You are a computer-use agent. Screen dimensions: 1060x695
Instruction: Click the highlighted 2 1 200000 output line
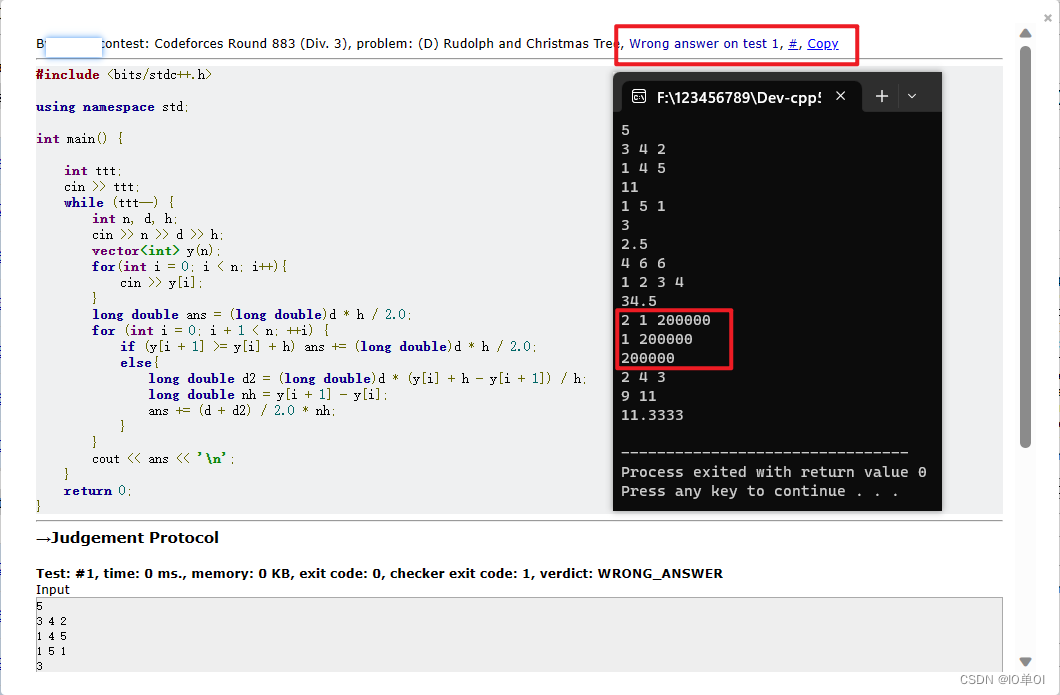point(665,320)
